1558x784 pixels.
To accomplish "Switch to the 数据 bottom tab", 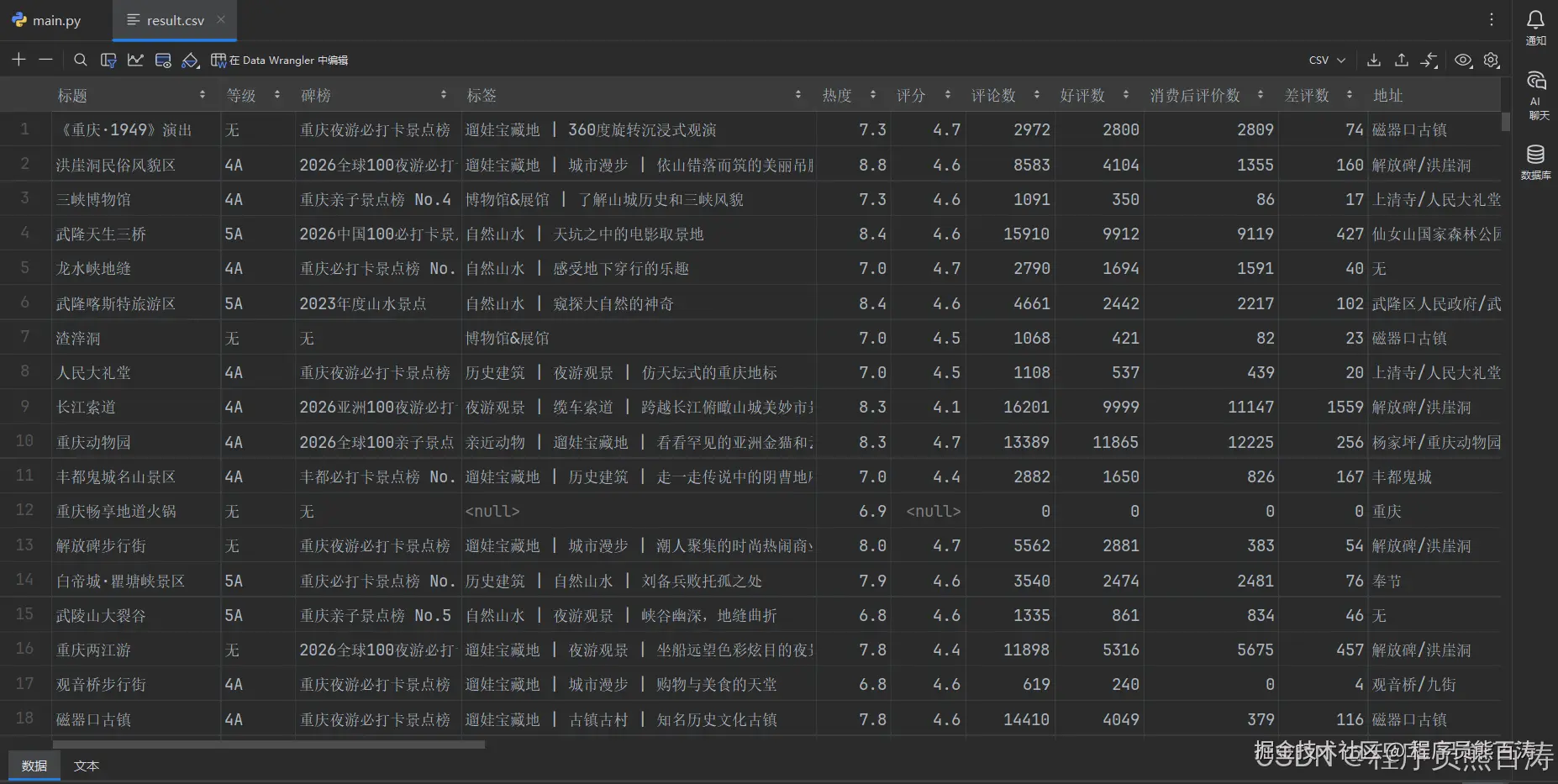I will tap(34, 766).
